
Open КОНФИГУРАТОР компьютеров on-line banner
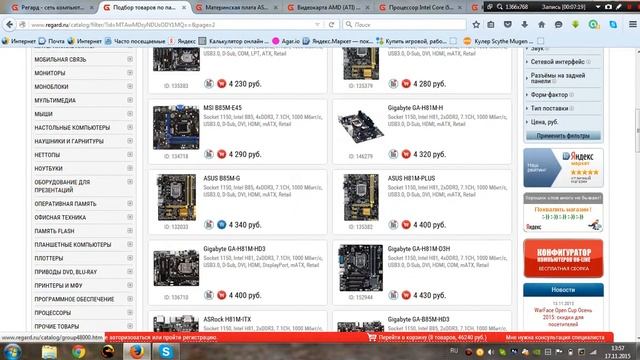(563, 258)
